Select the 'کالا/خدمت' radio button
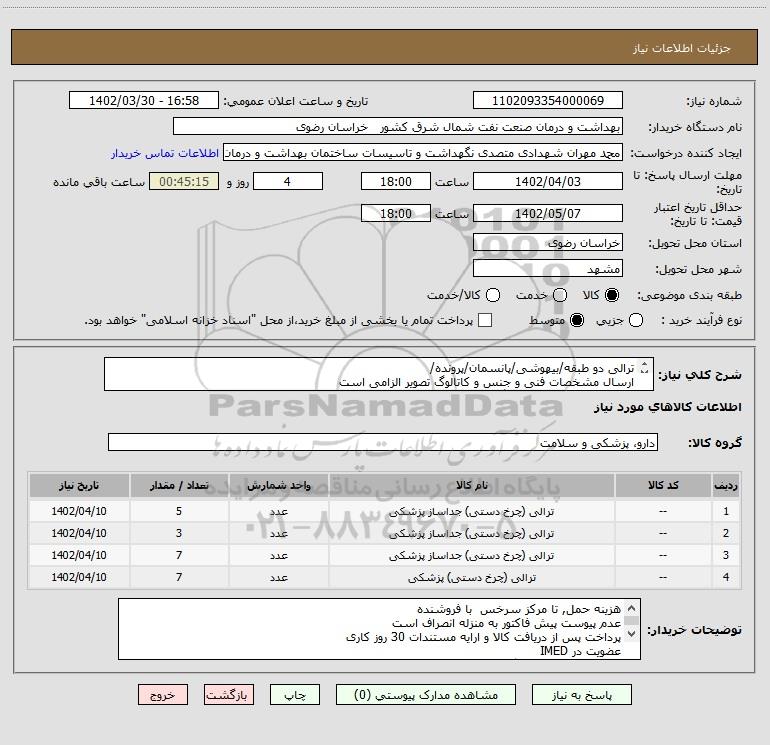The height and width of the screenshot is (745, 770). point(493,295)
